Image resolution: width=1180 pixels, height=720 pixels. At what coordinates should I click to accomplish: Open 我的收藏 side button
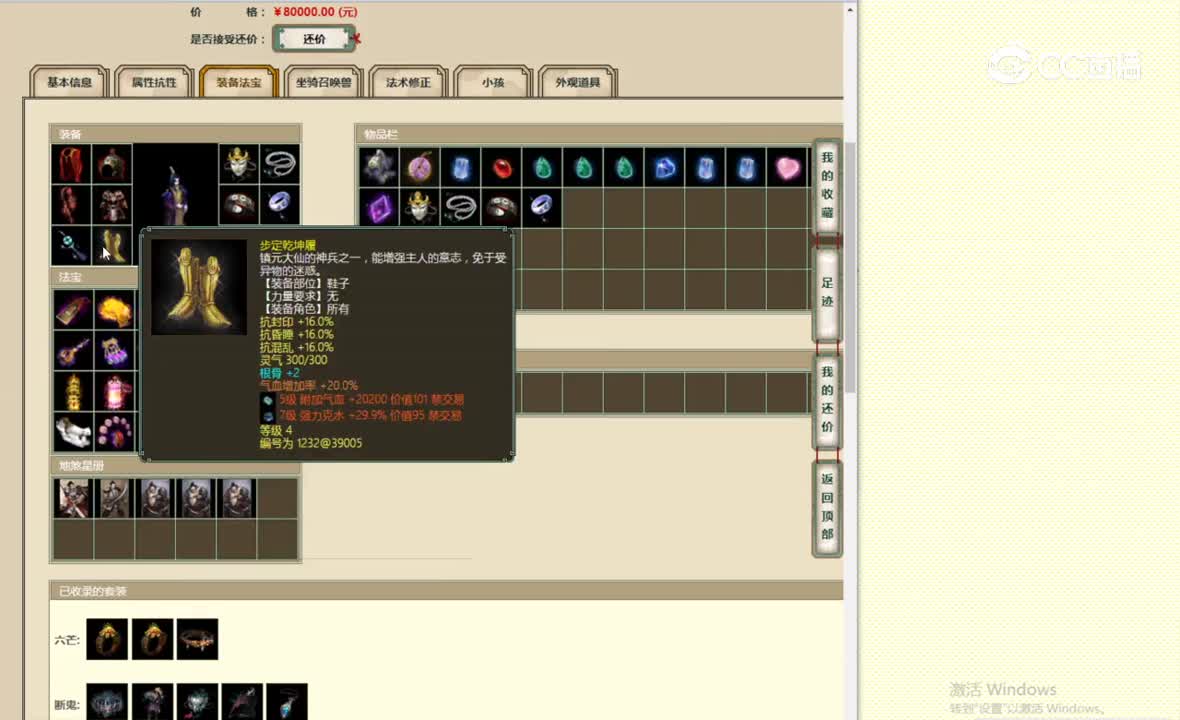pos(827,185)
